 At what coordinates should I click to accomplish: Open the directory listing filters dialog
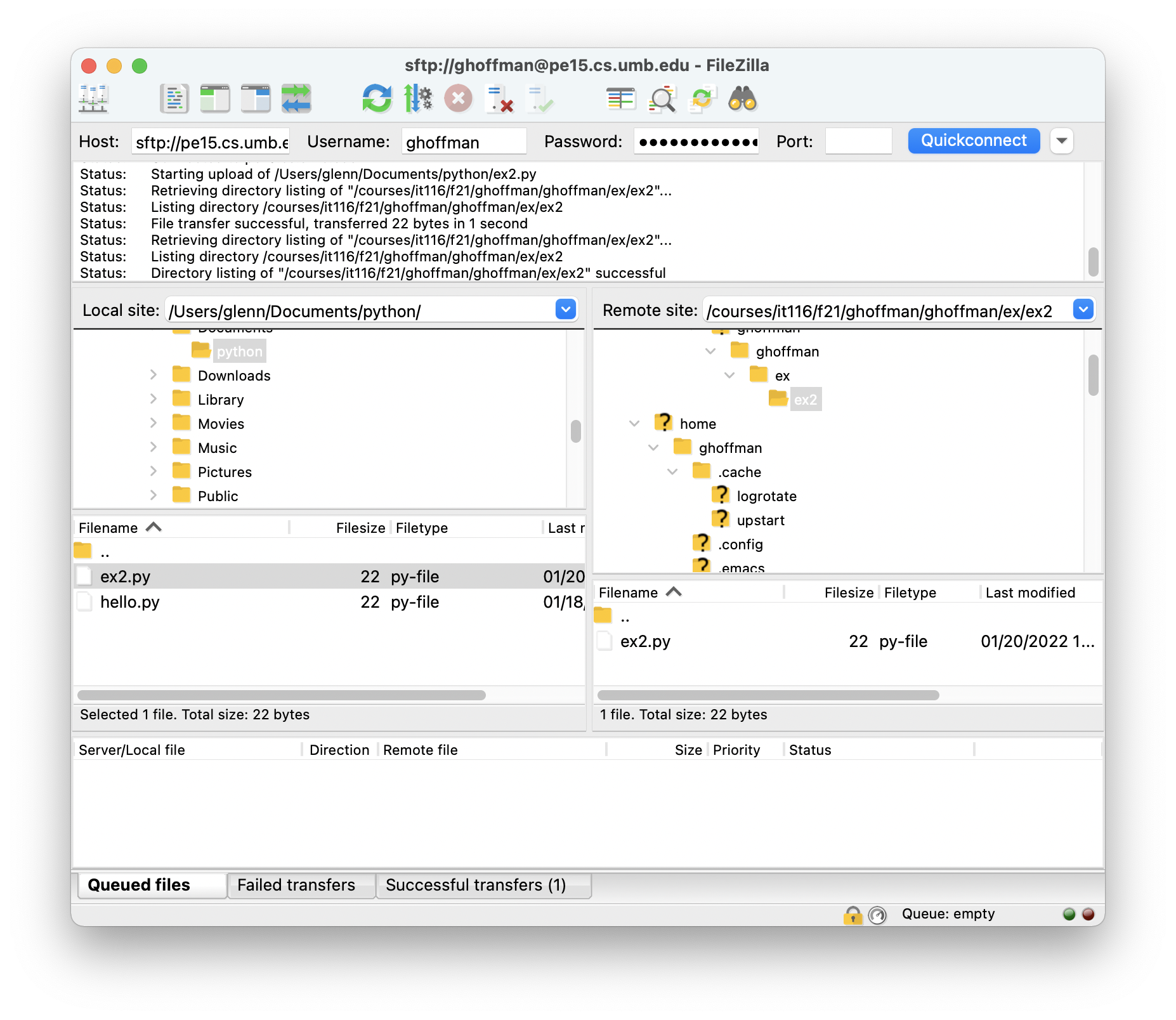coord(621,99)
